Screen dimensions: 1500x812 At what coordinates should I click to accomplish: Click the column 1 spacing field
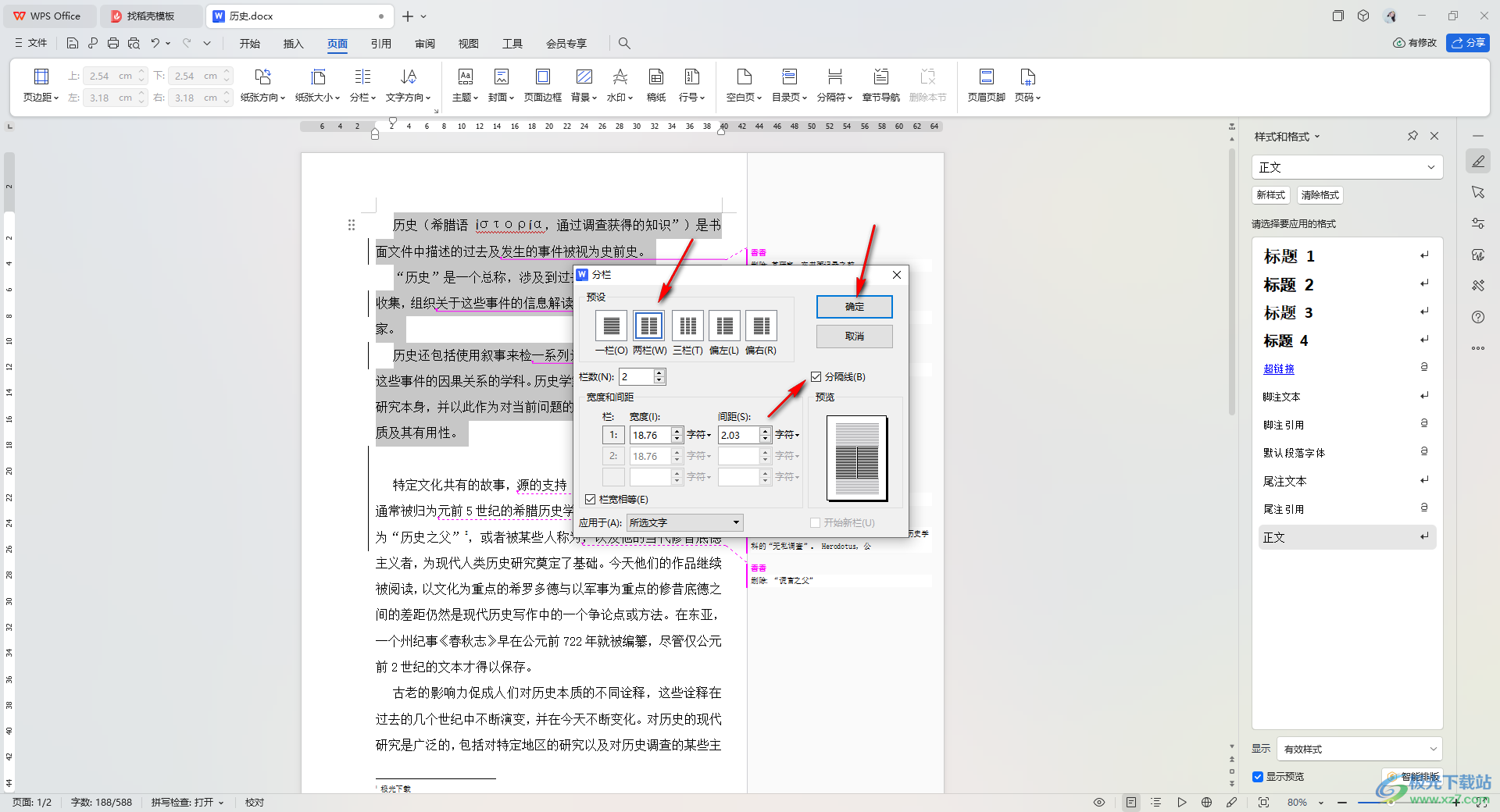coord(738,435)
